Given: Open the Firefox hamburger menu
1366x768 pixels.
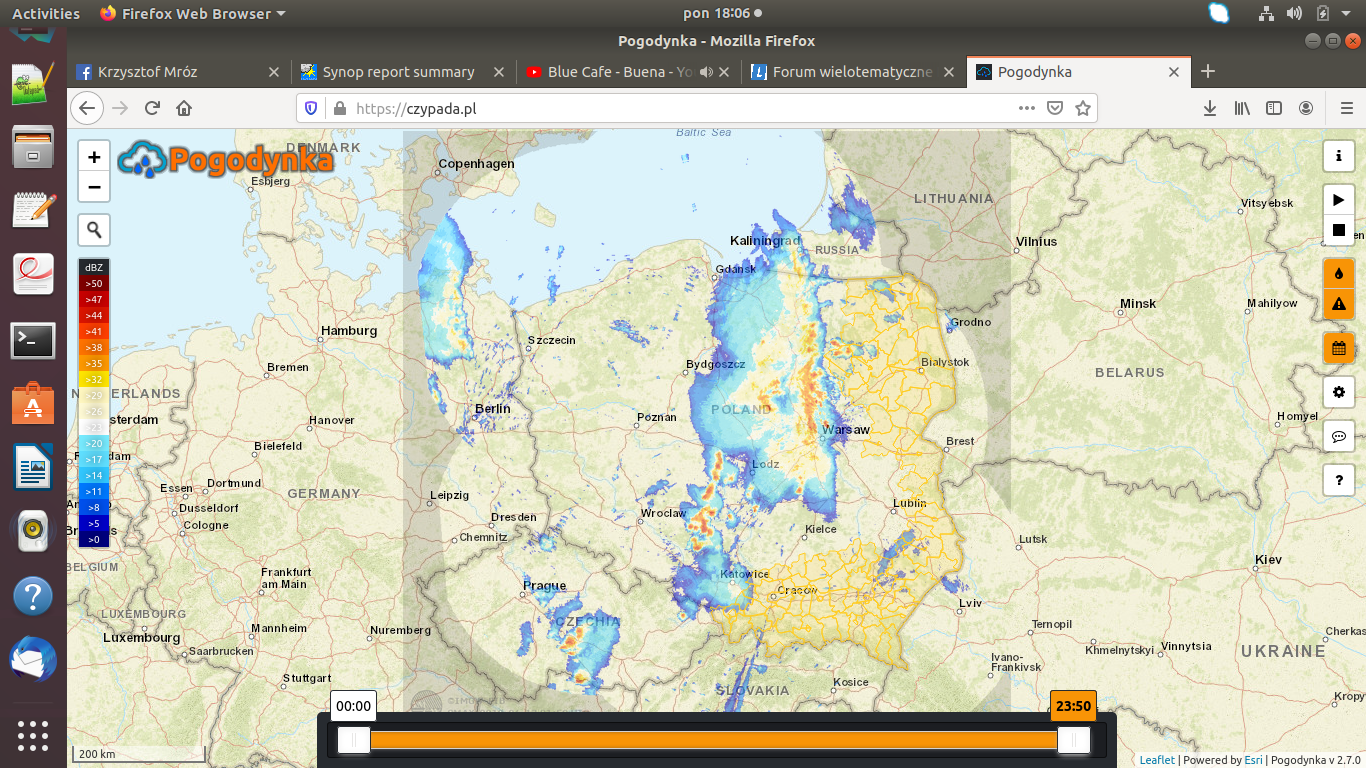Looking at the screenshot, I should pyautogui.click(x=1347, y=108).
